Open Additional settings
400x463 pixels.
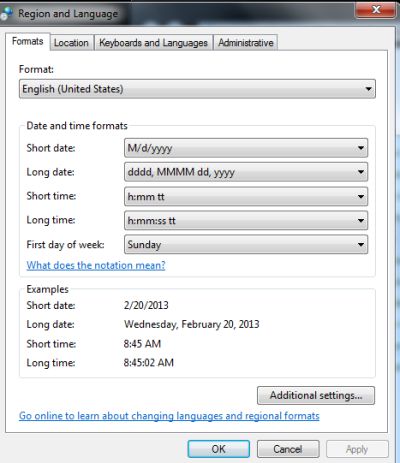click(316, 395)
